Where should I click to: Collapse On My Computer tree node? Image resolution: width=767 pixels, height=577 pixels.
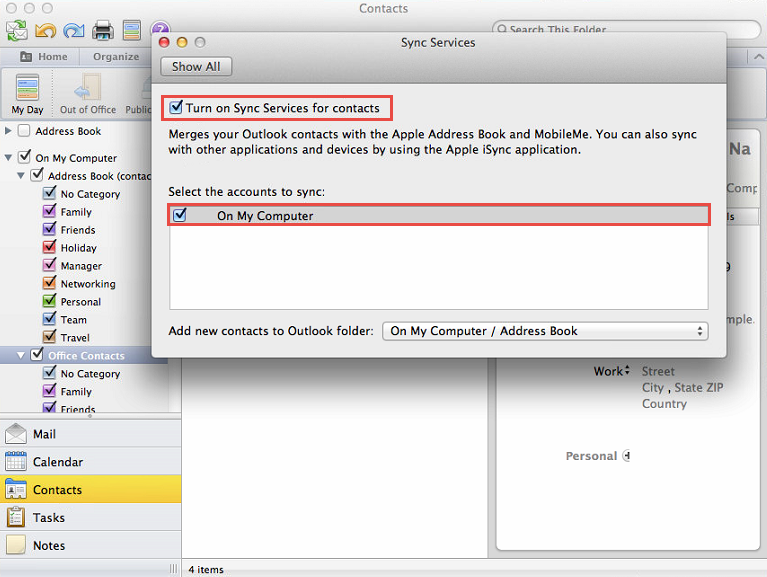(8, 158)
